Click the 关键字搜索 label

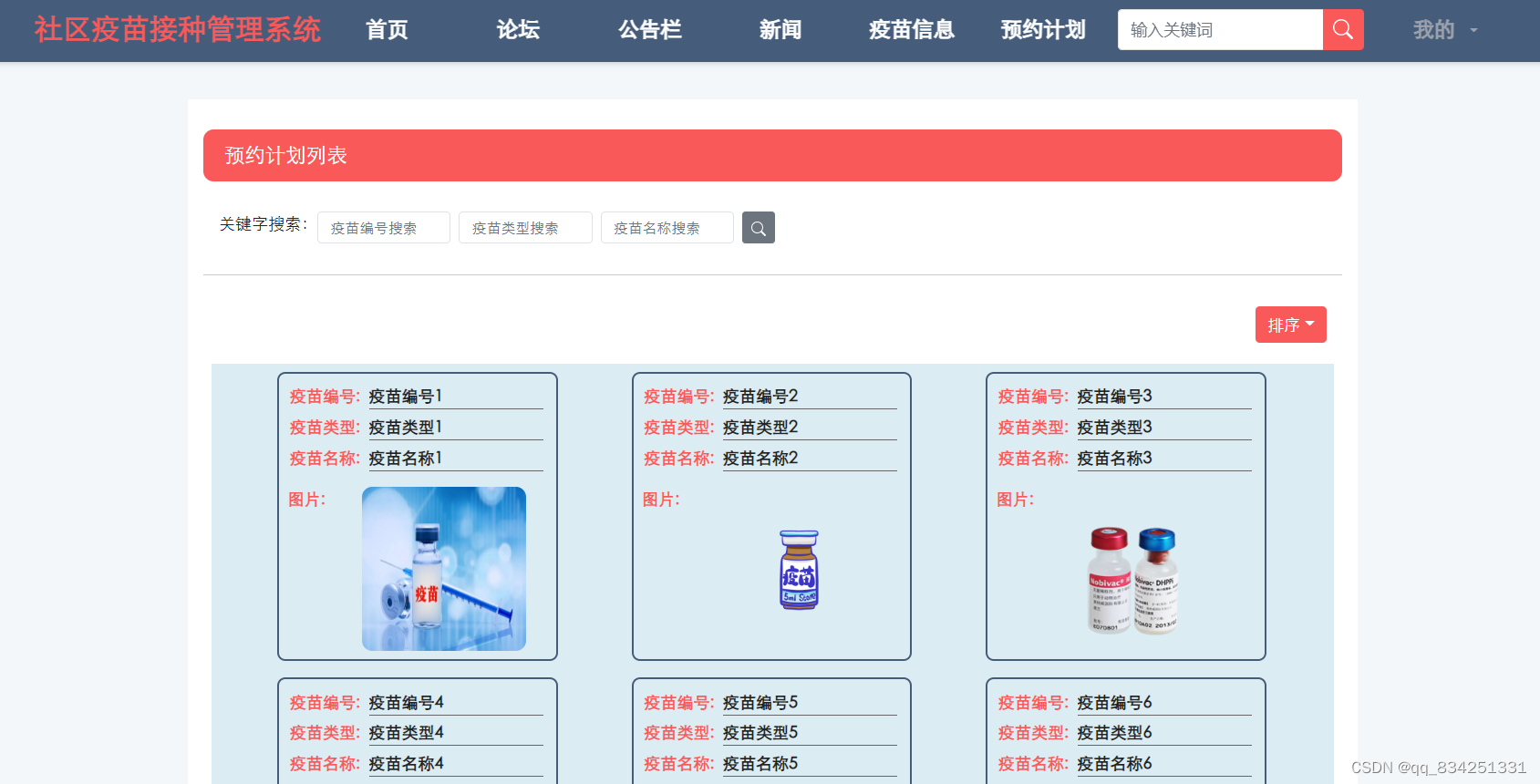pos(264,224)
